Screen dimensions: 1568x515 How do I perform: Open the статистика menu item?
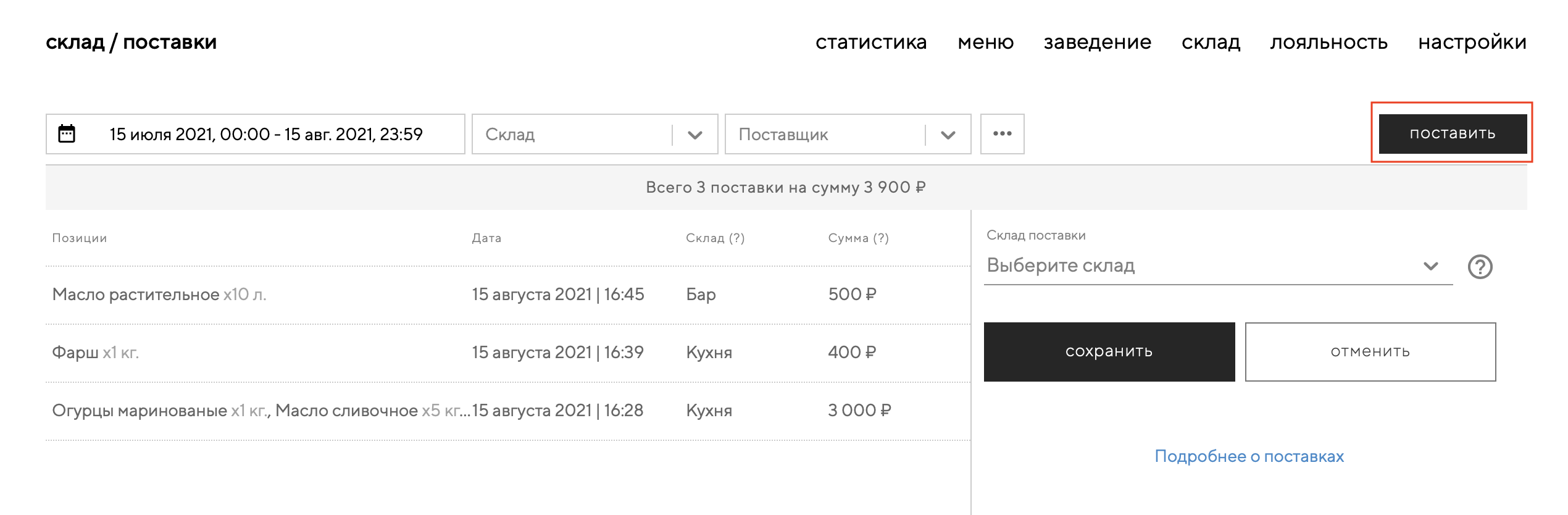(x=871, y=42)
